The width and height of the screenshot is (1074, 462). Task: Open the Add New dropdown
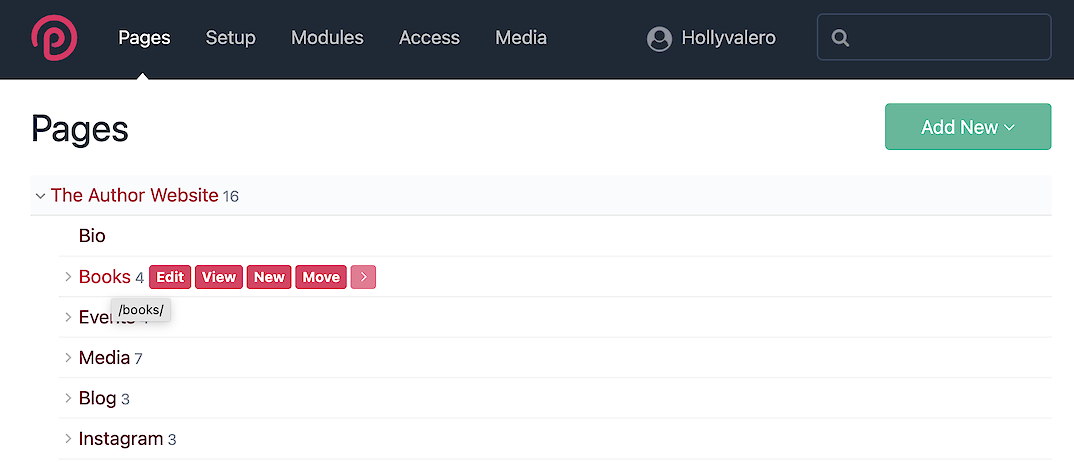967,127
